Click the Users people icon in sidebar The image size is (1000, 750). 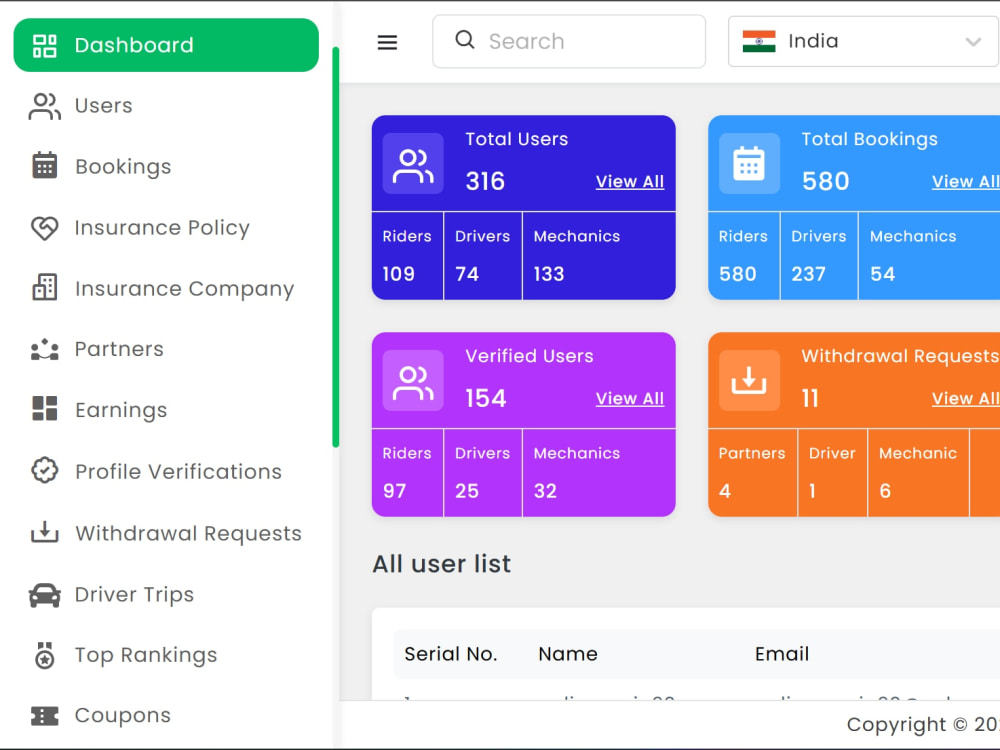point(45,107)
